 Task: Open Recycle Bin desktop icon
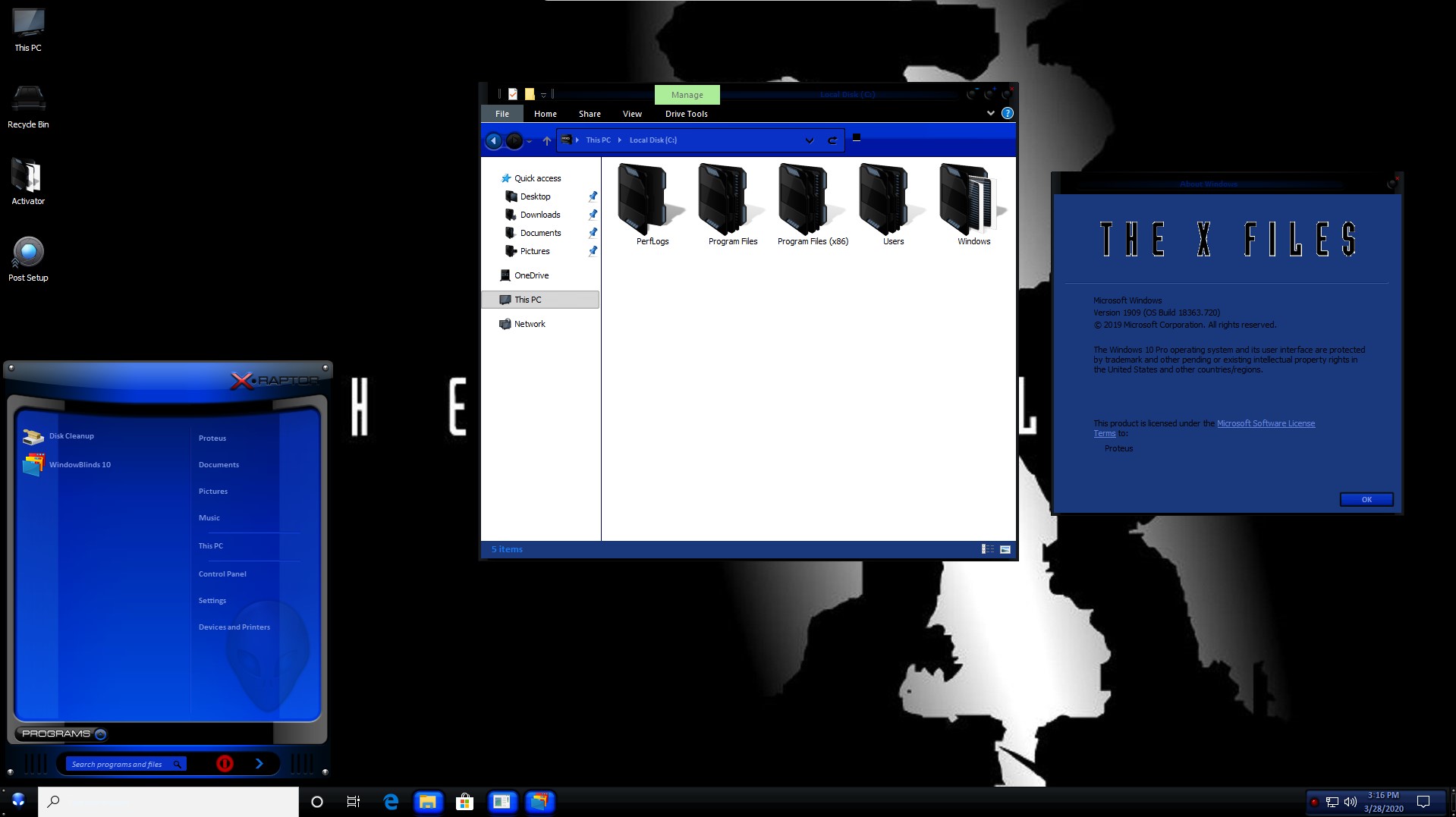pyautogui.click(x=28, y=106)
